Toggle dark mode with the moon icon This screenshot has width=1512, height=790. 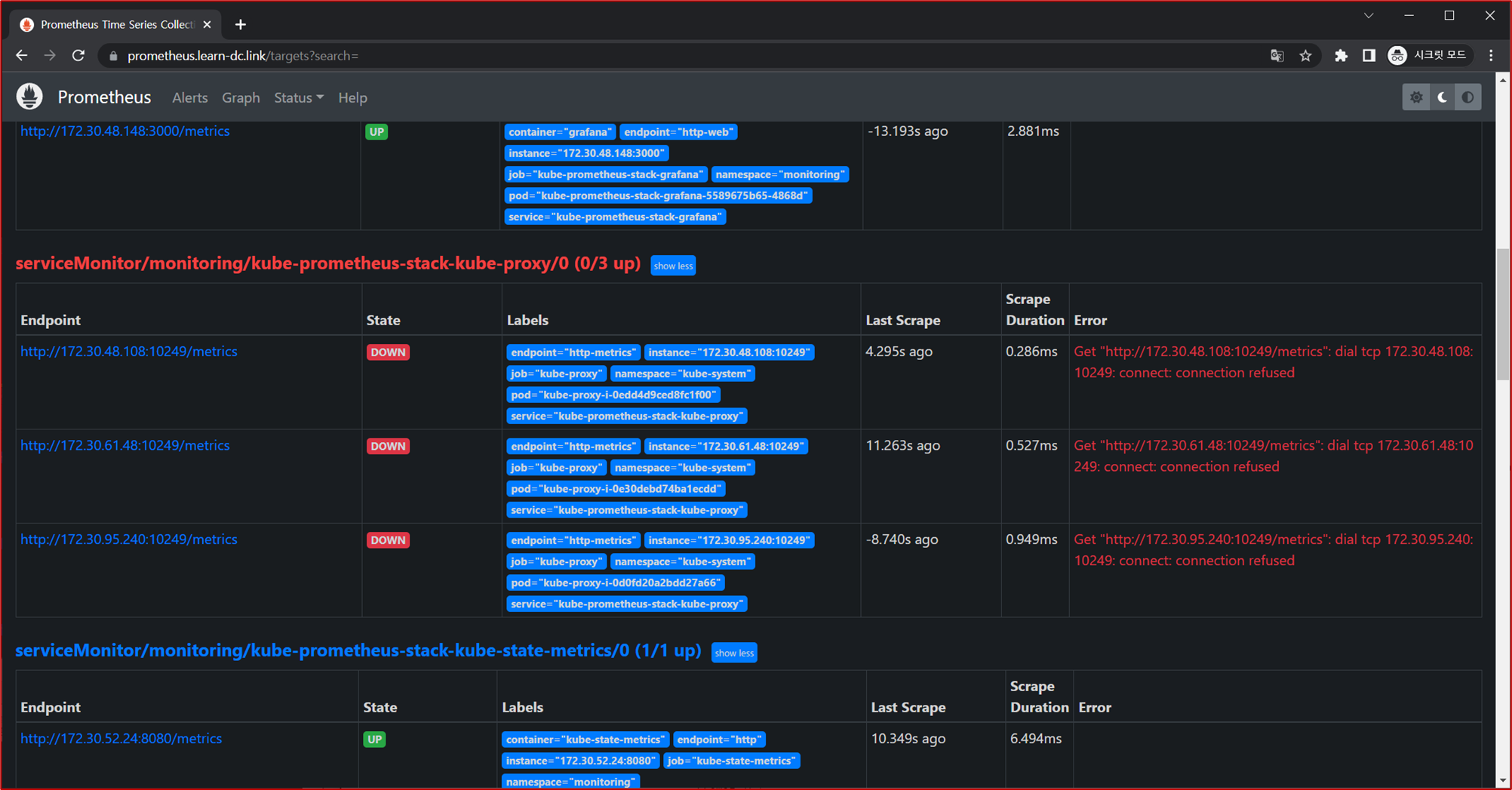pyautogui.click(x=1442, y=97)
